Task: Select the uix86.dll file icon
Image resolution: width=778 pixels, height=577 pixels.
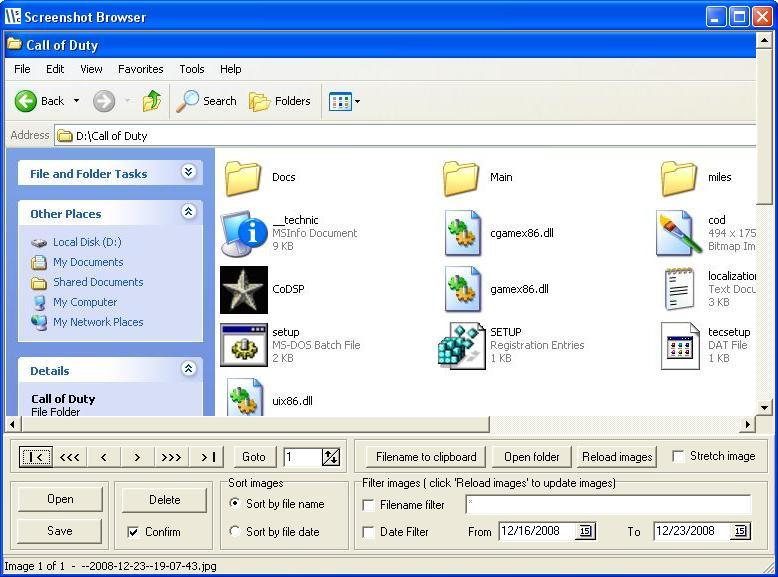Action: click(245, 397)
